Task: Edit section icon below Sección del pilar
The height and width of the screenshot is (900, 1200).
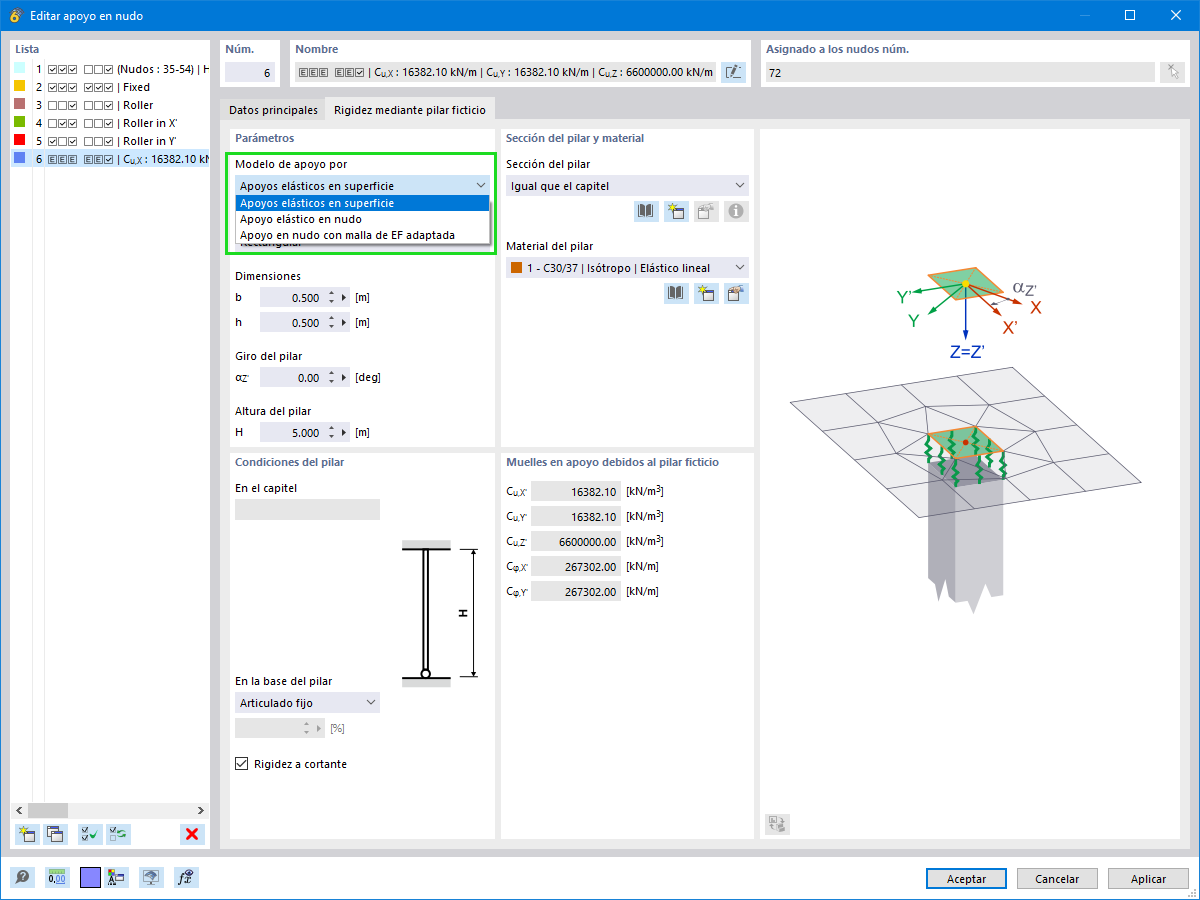Action: tap(707, 211)
